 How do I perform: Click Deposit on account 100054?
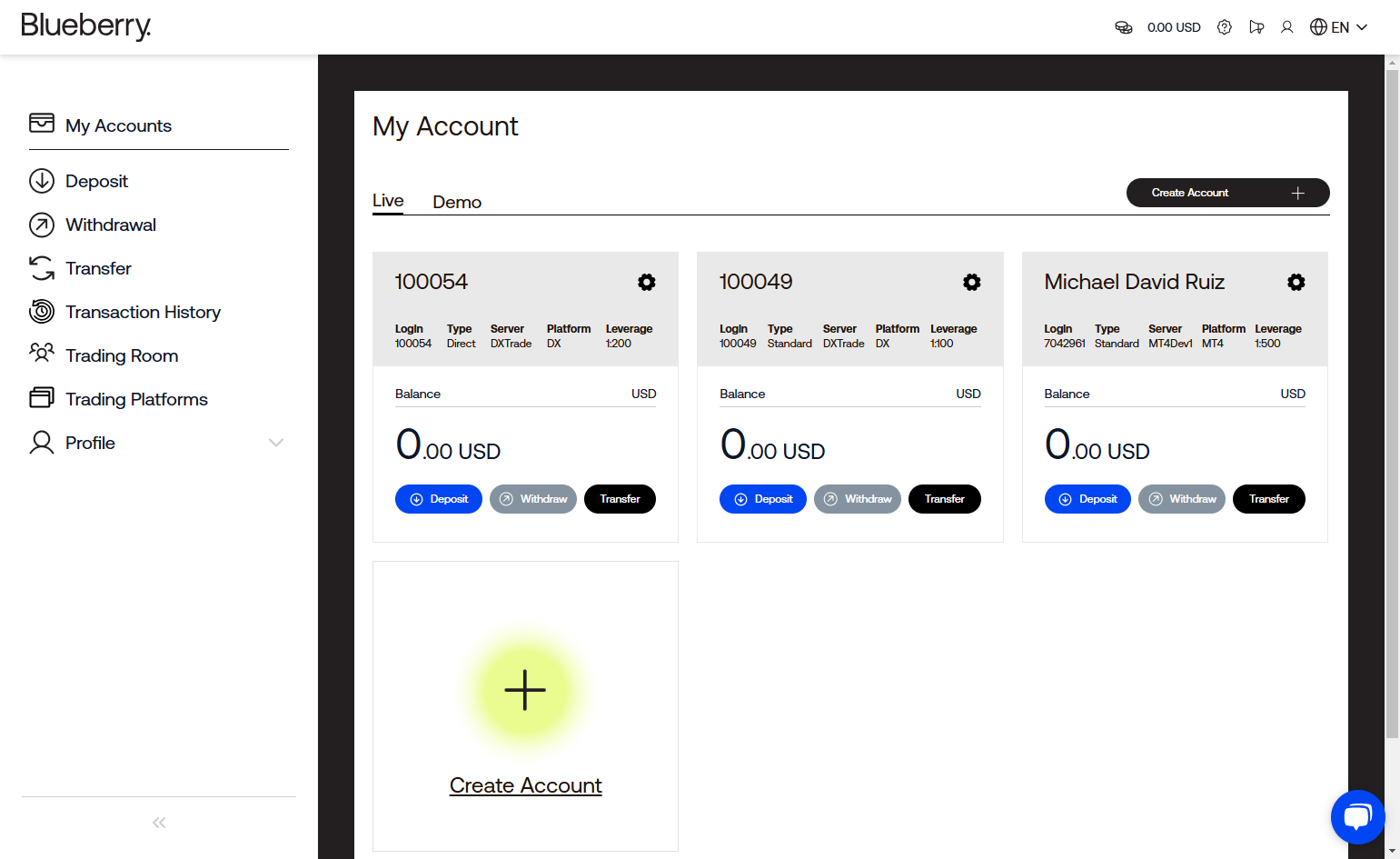pyautogui.click(x=439, y=499)
